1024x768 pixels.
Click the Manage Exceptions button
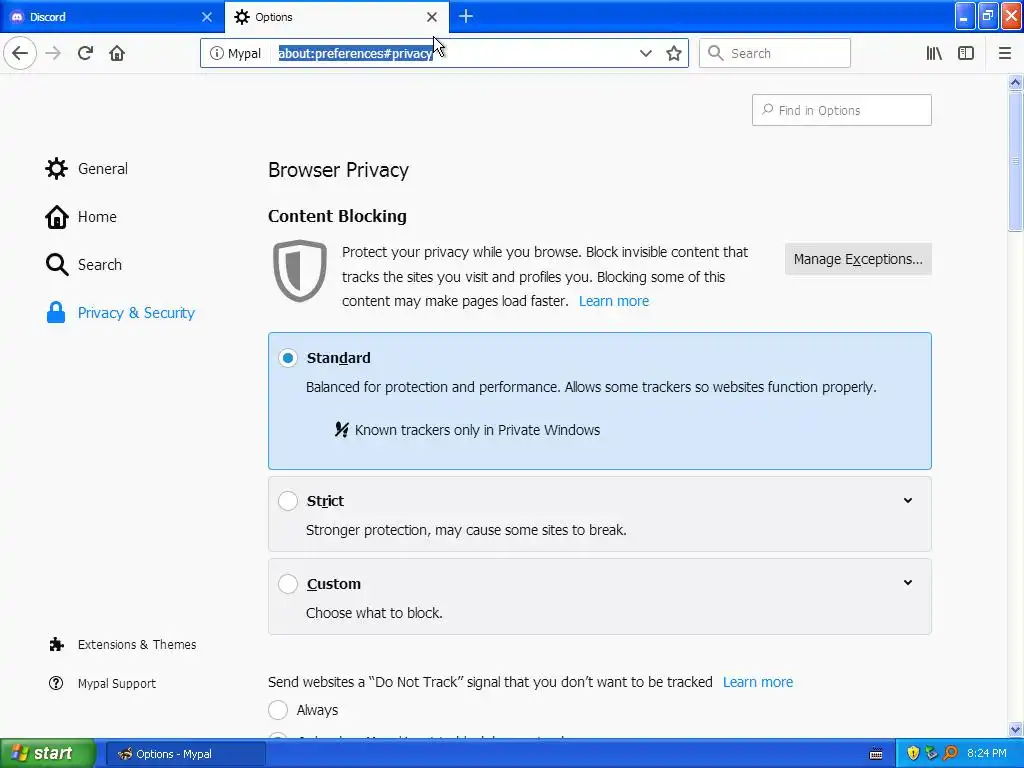pyautogui.click(x=858, y=259)
